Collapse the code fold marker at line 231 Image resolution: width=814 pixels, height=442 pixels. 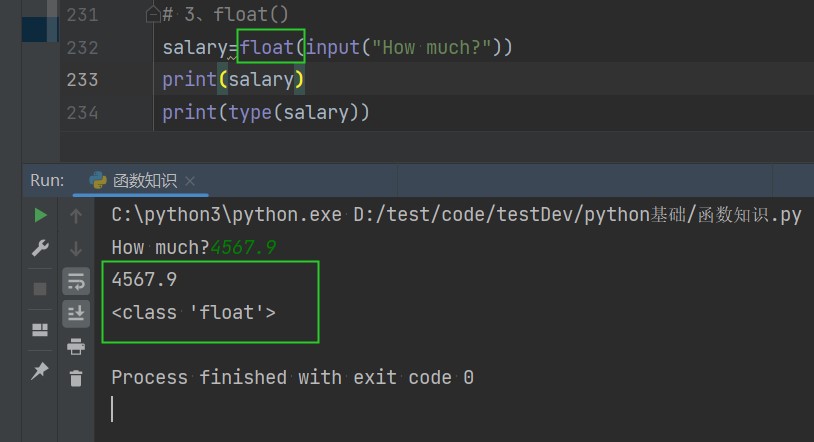coord(152,14)
